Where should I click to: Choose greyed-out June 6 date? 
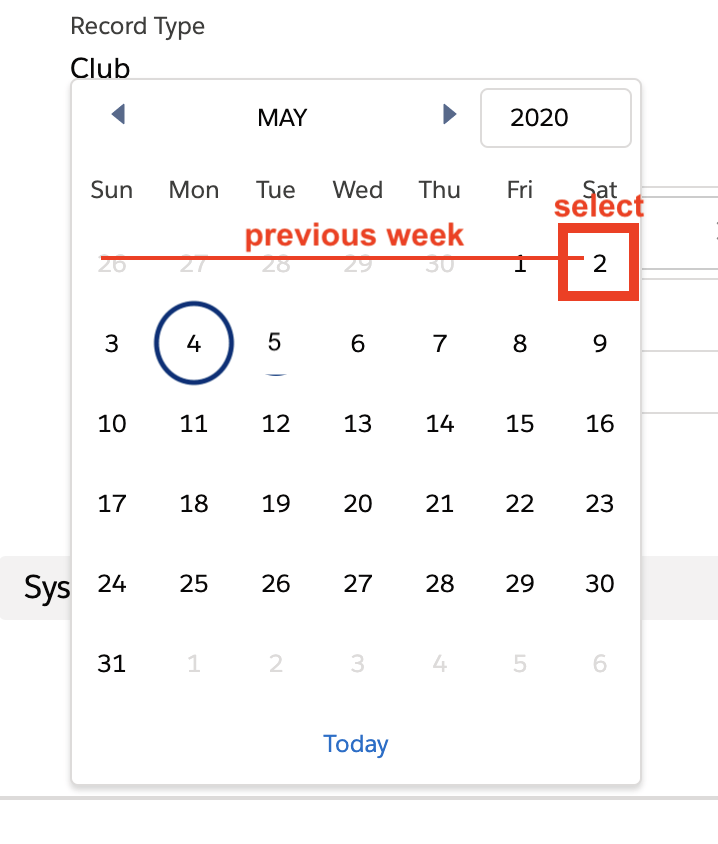599,664
